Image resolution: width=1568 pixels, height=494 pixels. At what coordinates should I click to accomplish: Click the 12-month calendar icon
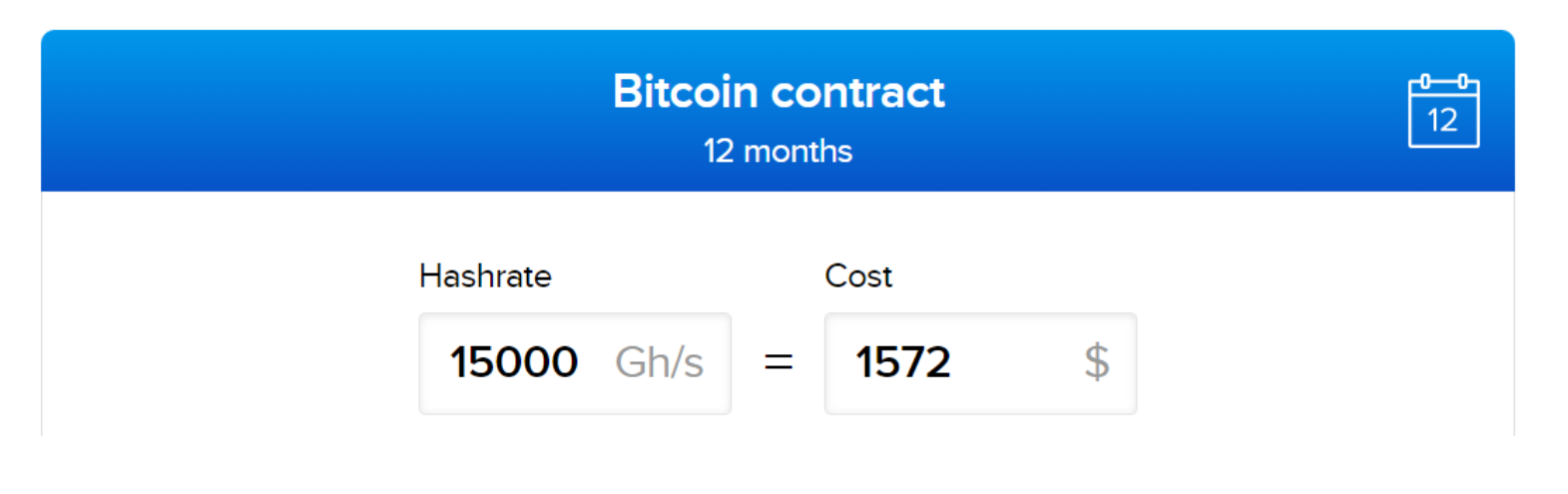tap(1443, 111)
